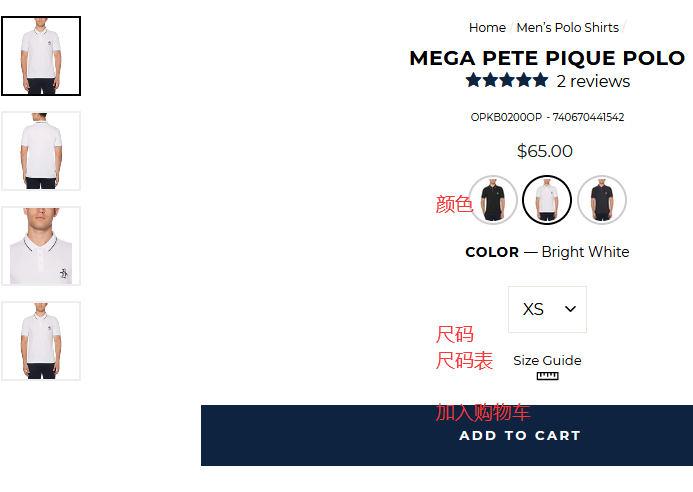
Task: Go to Home in breadcrumb
Action: pyautogui.click(x=487, y=28)
